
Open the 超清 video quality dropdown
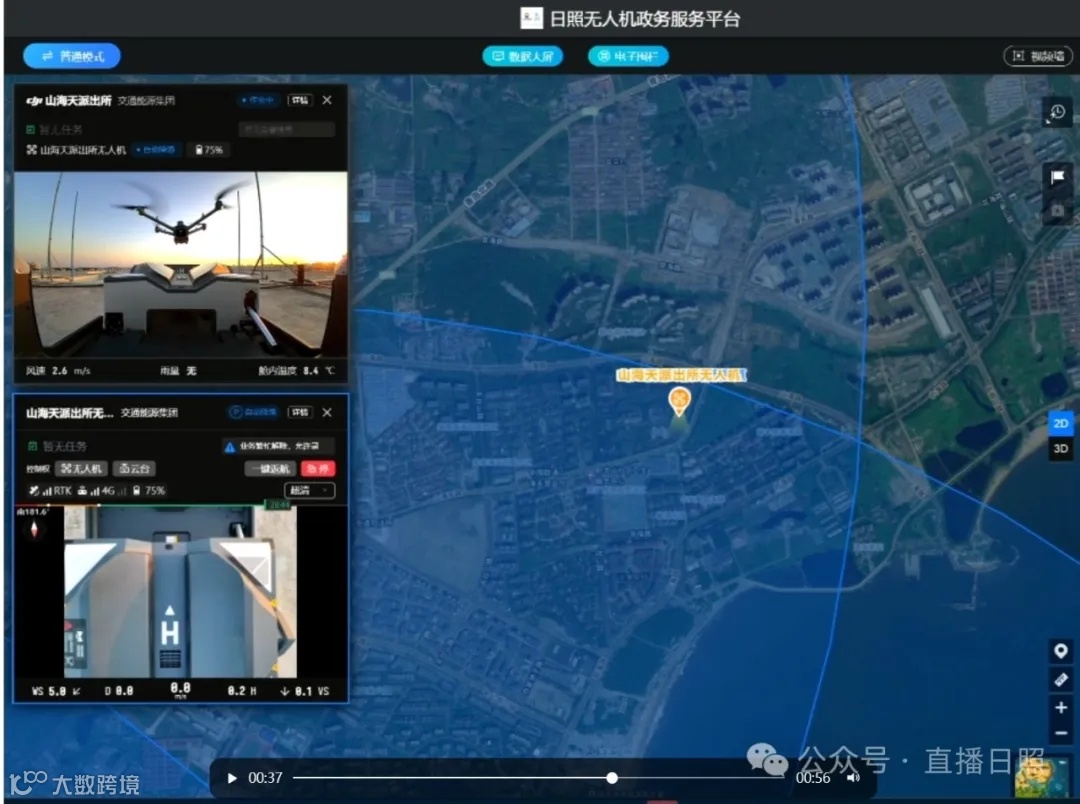pyautogui.click(x=309, y=491)
